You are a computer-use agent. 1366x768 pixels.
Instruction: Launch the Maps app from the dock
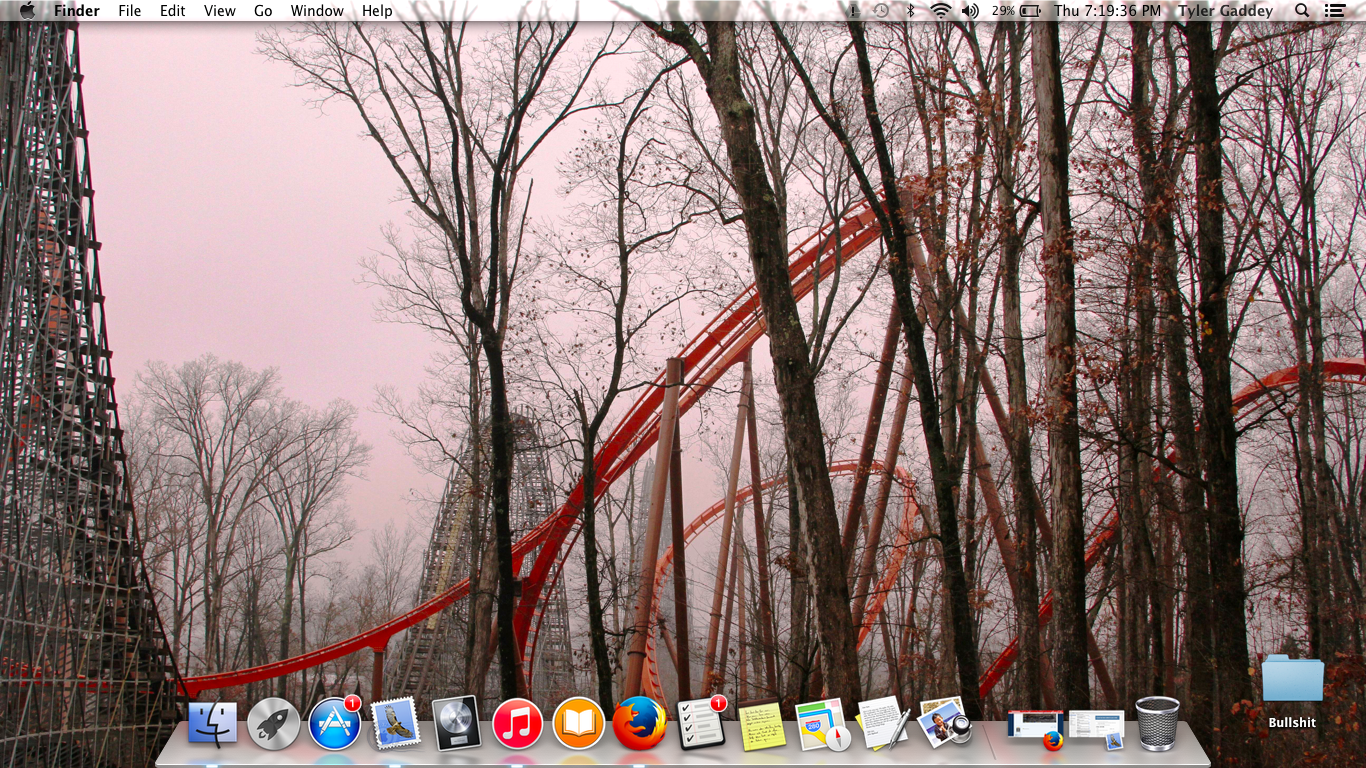tap(822, 724)
